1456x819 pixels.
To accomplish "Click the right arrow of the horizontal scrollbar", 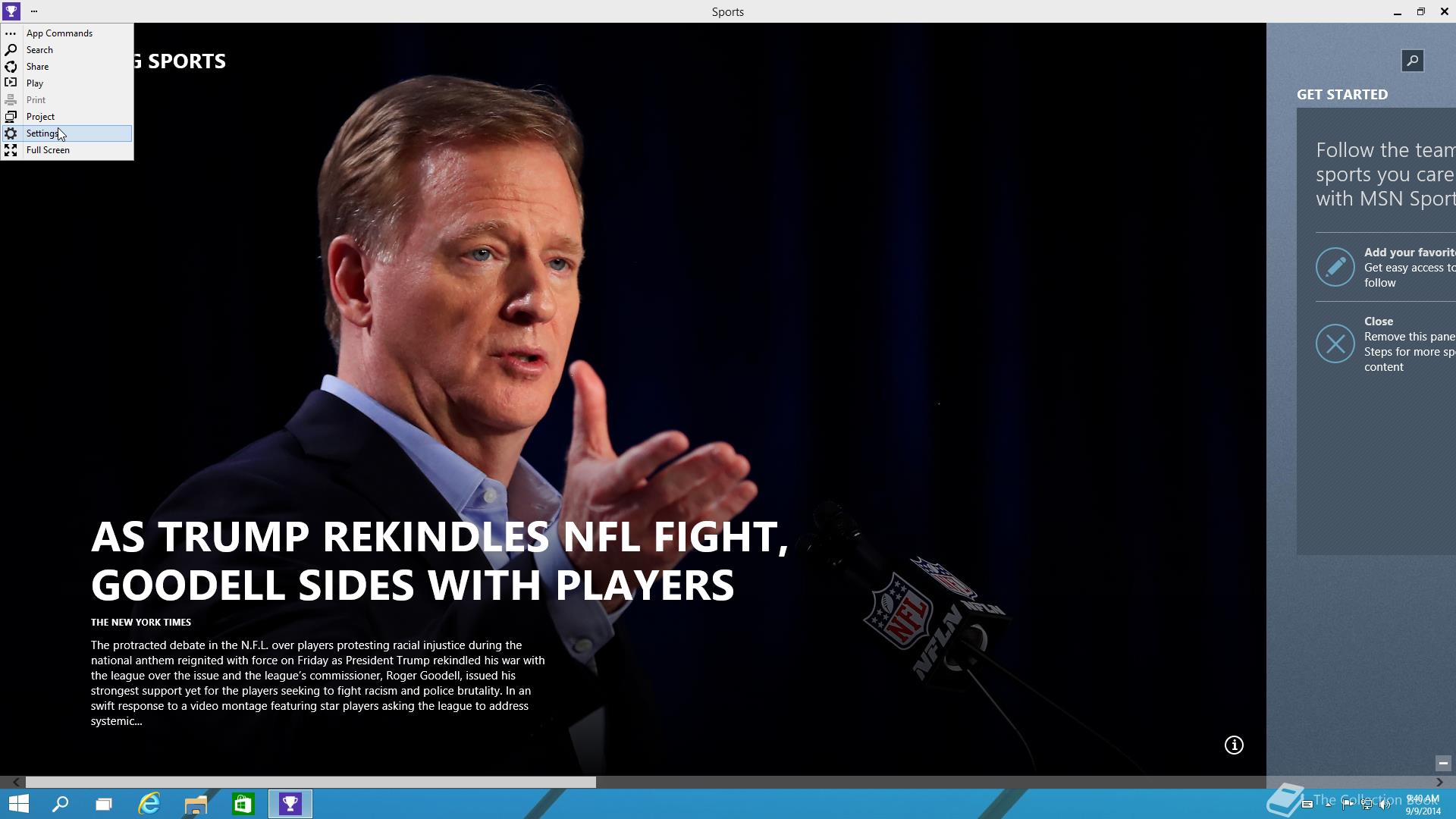I will click(x=1439, y=782).
